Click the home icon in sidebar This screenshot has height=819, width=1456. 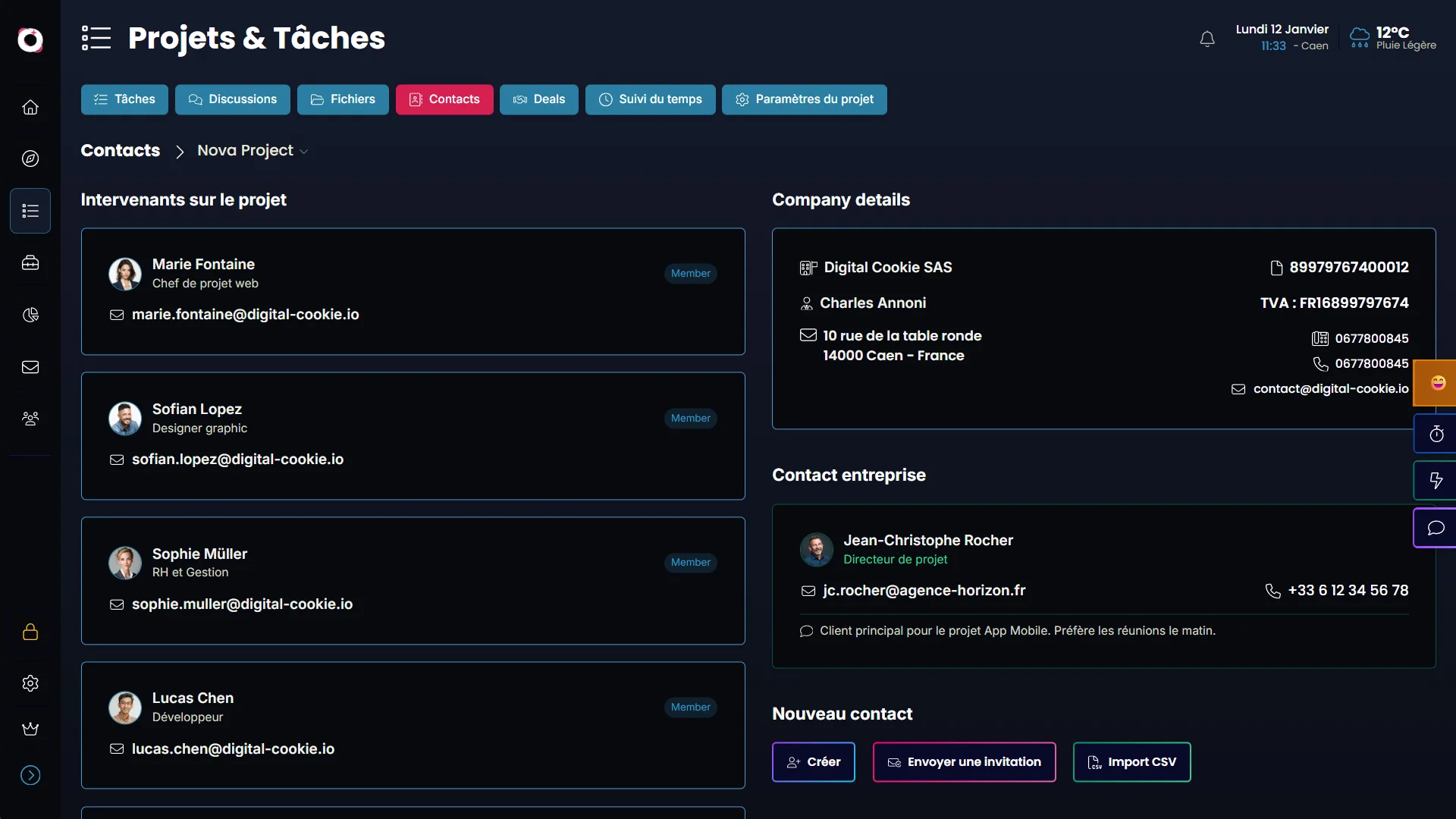pos(30,107)
